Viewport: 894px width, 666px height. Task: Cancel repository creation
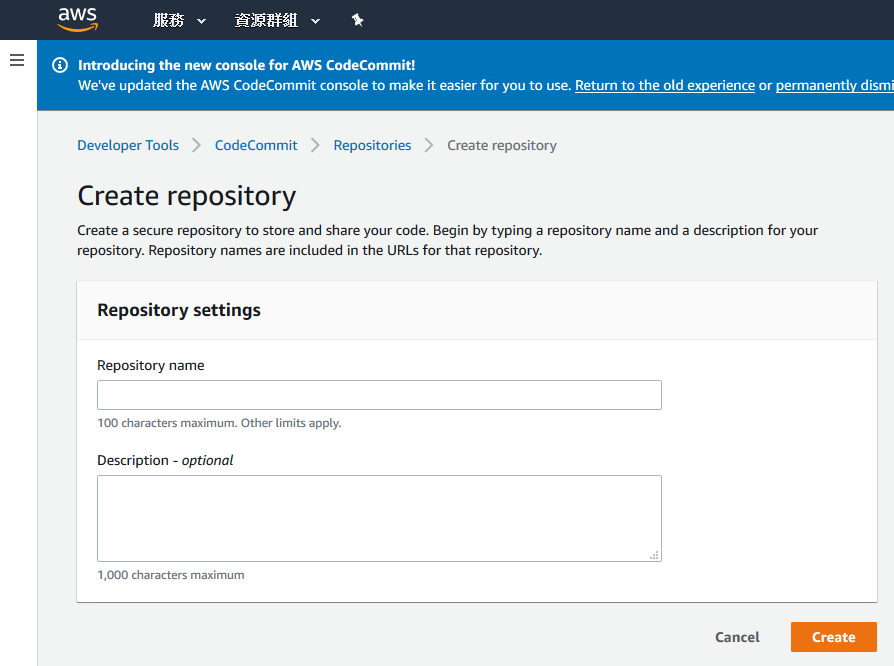pos(737,637)
